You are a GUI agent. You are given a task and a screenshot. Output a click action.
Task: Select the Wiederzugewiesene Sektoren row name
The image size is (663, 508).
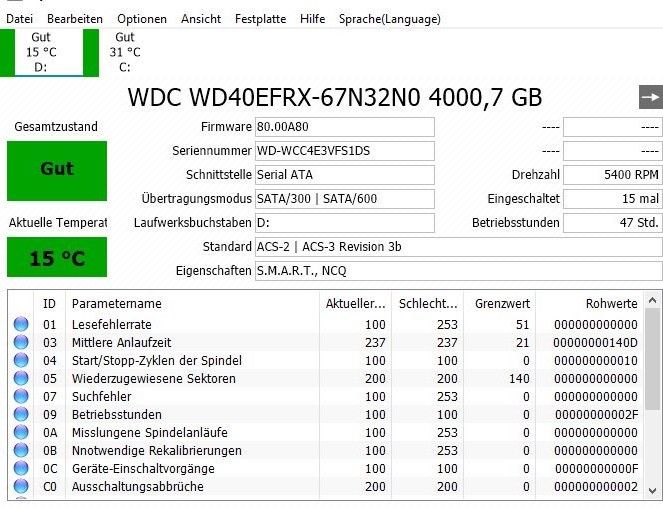point(153,379)
